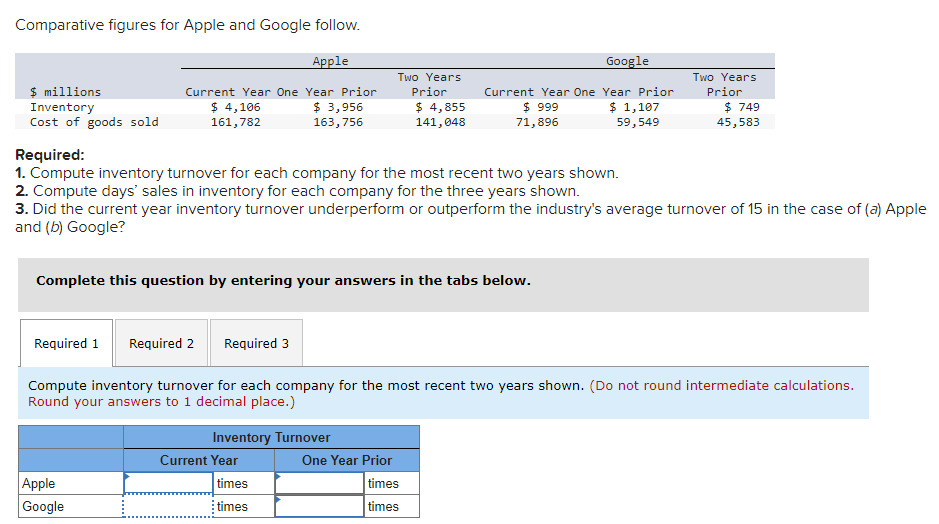Open the Required 1 tab

pos(66,343)
